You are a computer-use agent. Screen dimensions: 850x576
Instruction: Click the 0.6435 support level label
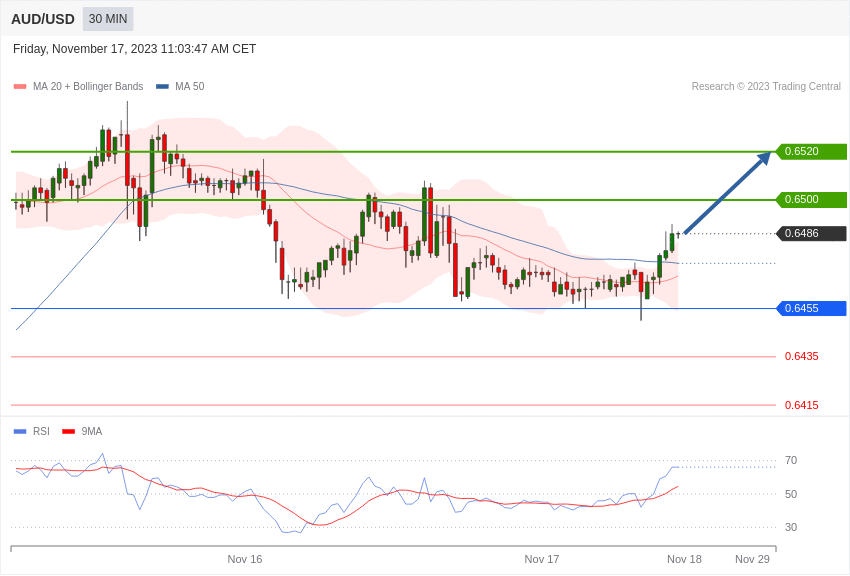802,357
